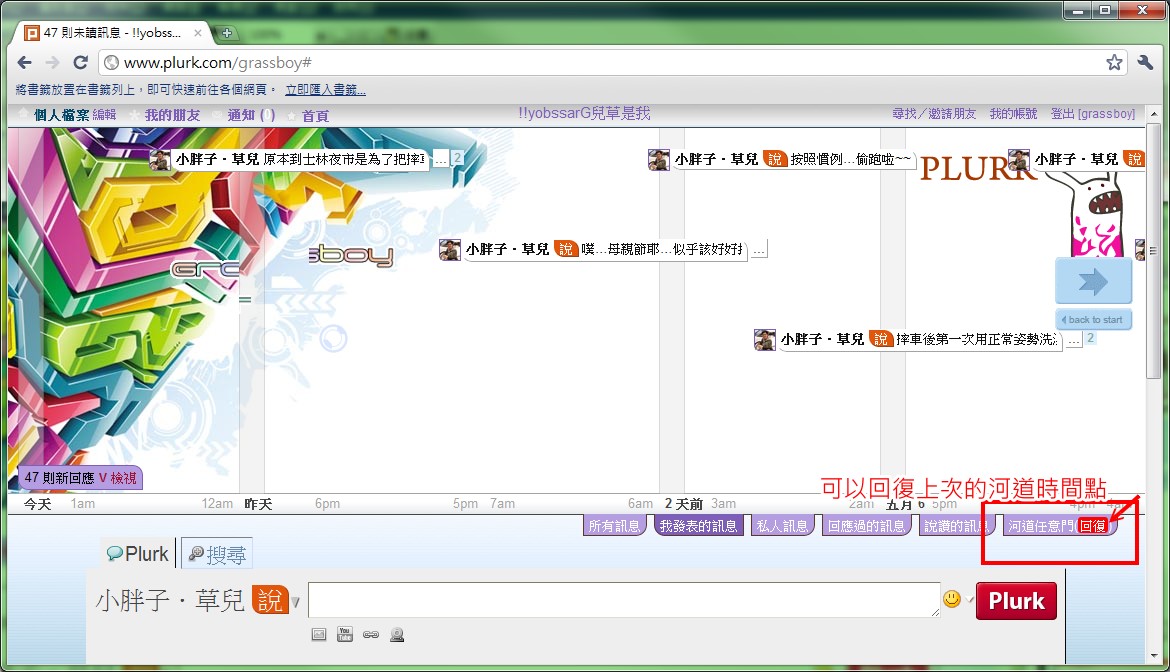Click the page vertical scrollbar thumb
1170x672 pixels.
coord(1154,251)
